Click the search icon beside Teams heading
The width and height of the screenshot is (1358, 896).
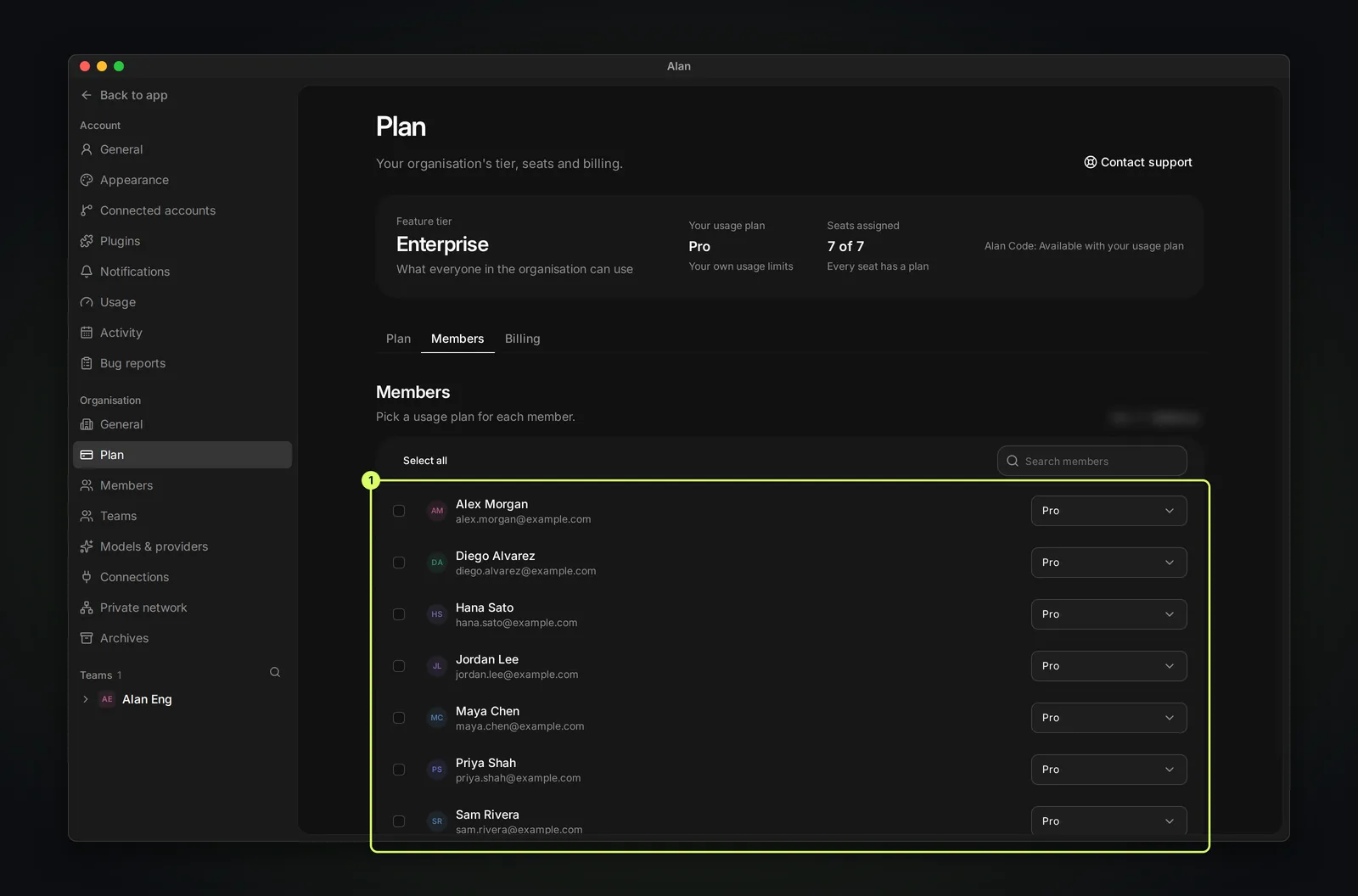pos(275,672)
